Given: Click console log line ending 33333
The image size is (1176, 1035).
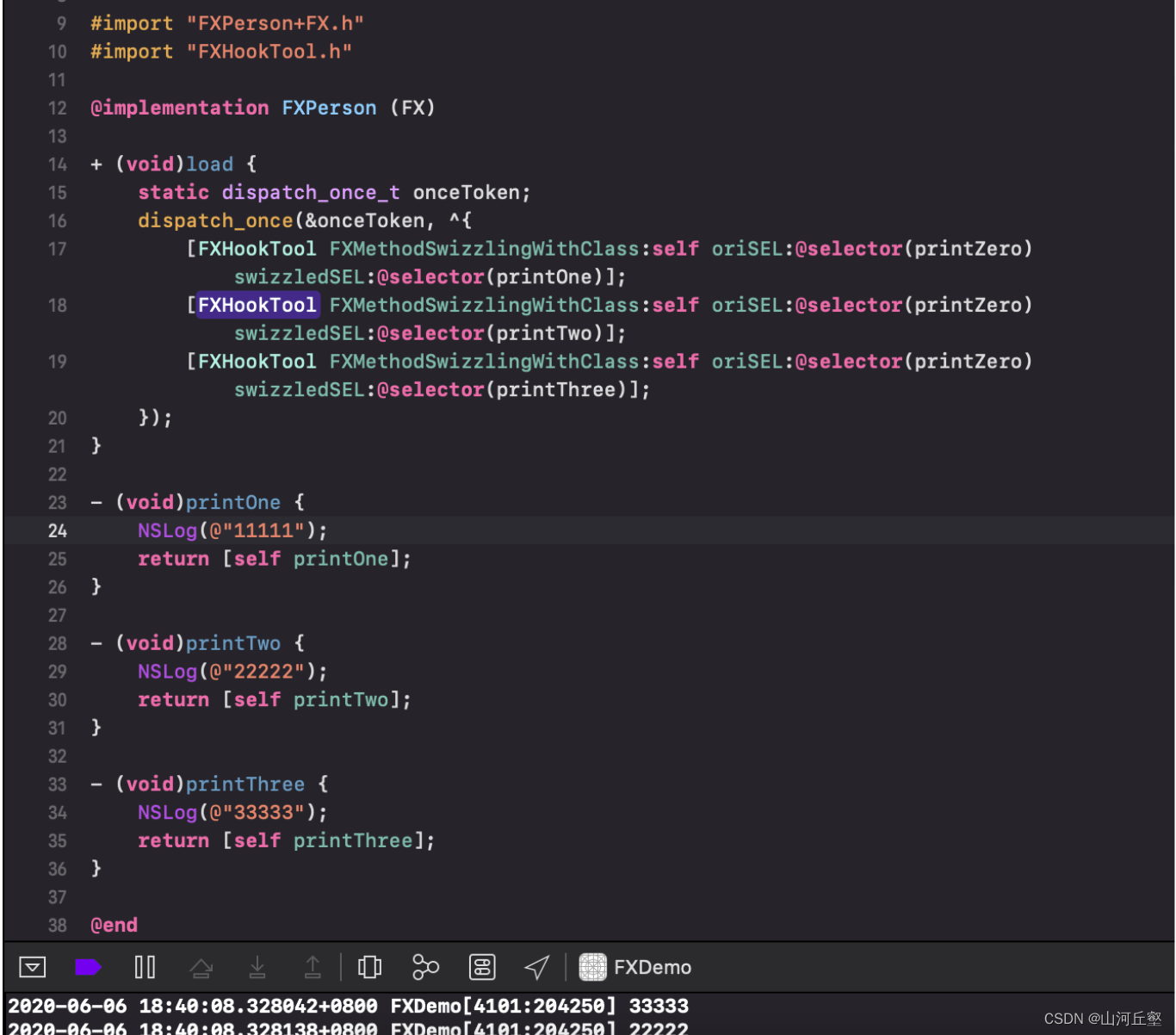Looking at the screenshot, I should point(348,1006).
